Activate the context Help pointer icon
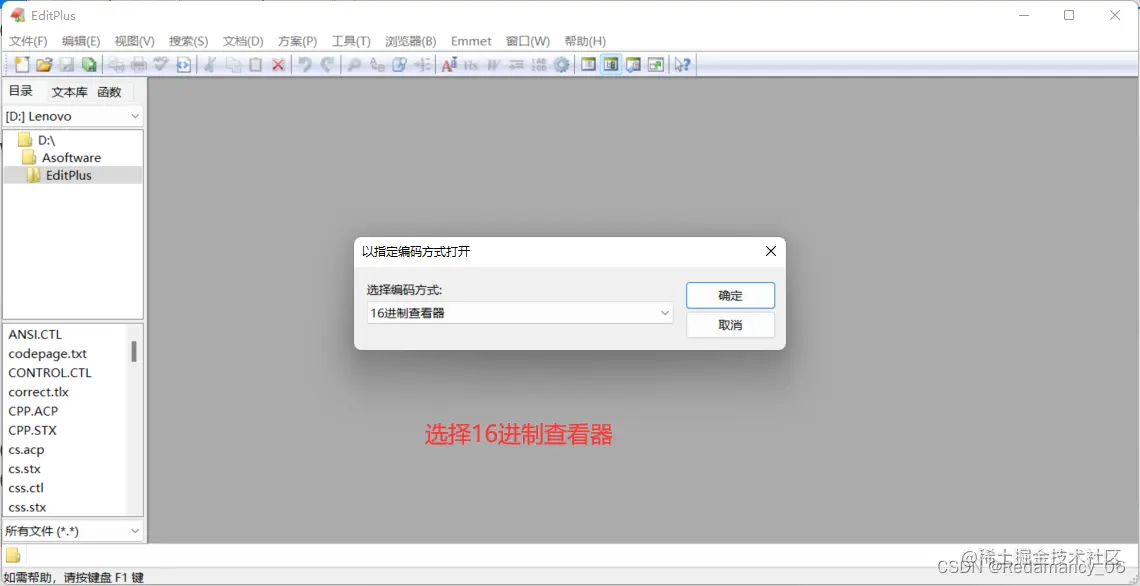1140x586 pixels. coord(681,64)
